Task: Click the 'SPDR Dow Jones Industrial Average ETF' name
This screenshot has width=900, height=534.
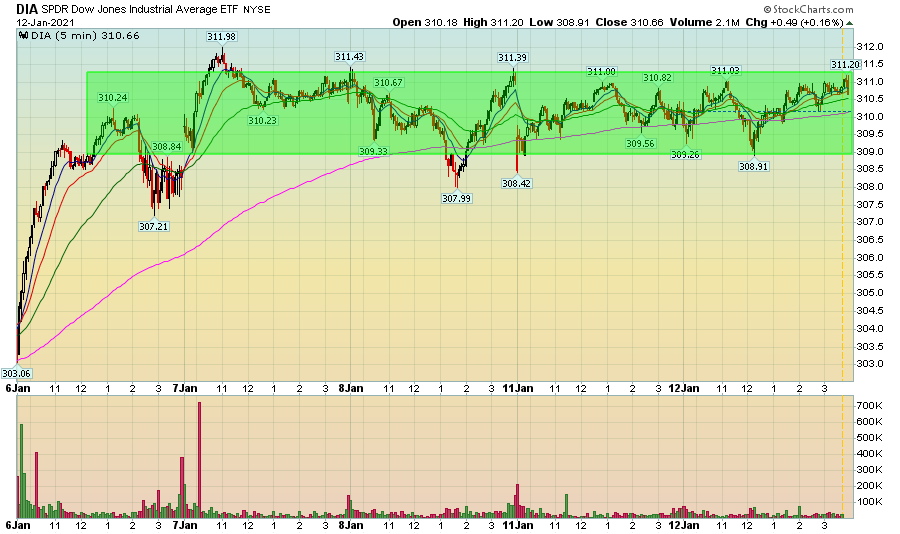Action: 139,10
